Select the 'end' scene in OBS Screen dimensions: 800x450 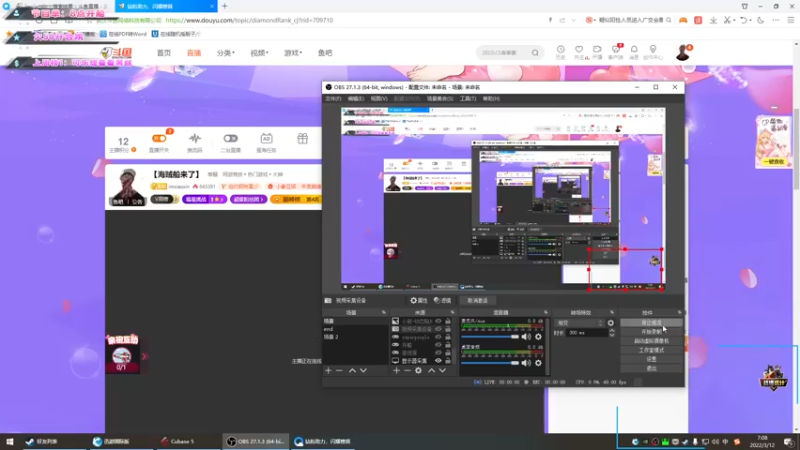pos(355,329)
